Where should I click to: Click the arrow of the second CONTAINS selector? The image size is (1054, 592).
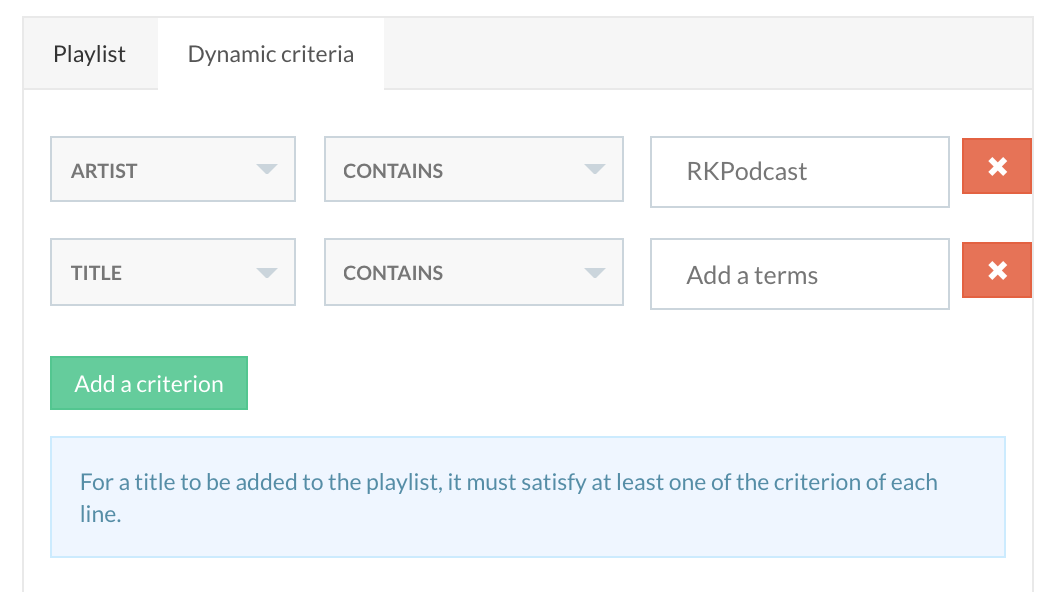pyautogui.click(x=595, y=273)
